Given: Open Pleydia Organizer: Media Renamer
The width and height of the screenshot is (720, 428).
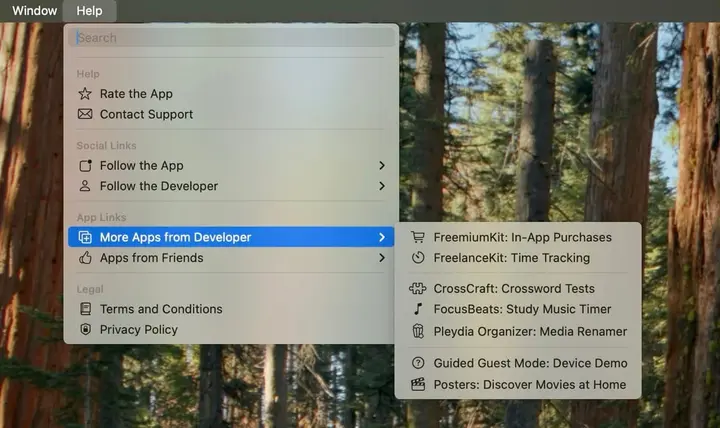Looking at the screenshot, I should 518,331.
